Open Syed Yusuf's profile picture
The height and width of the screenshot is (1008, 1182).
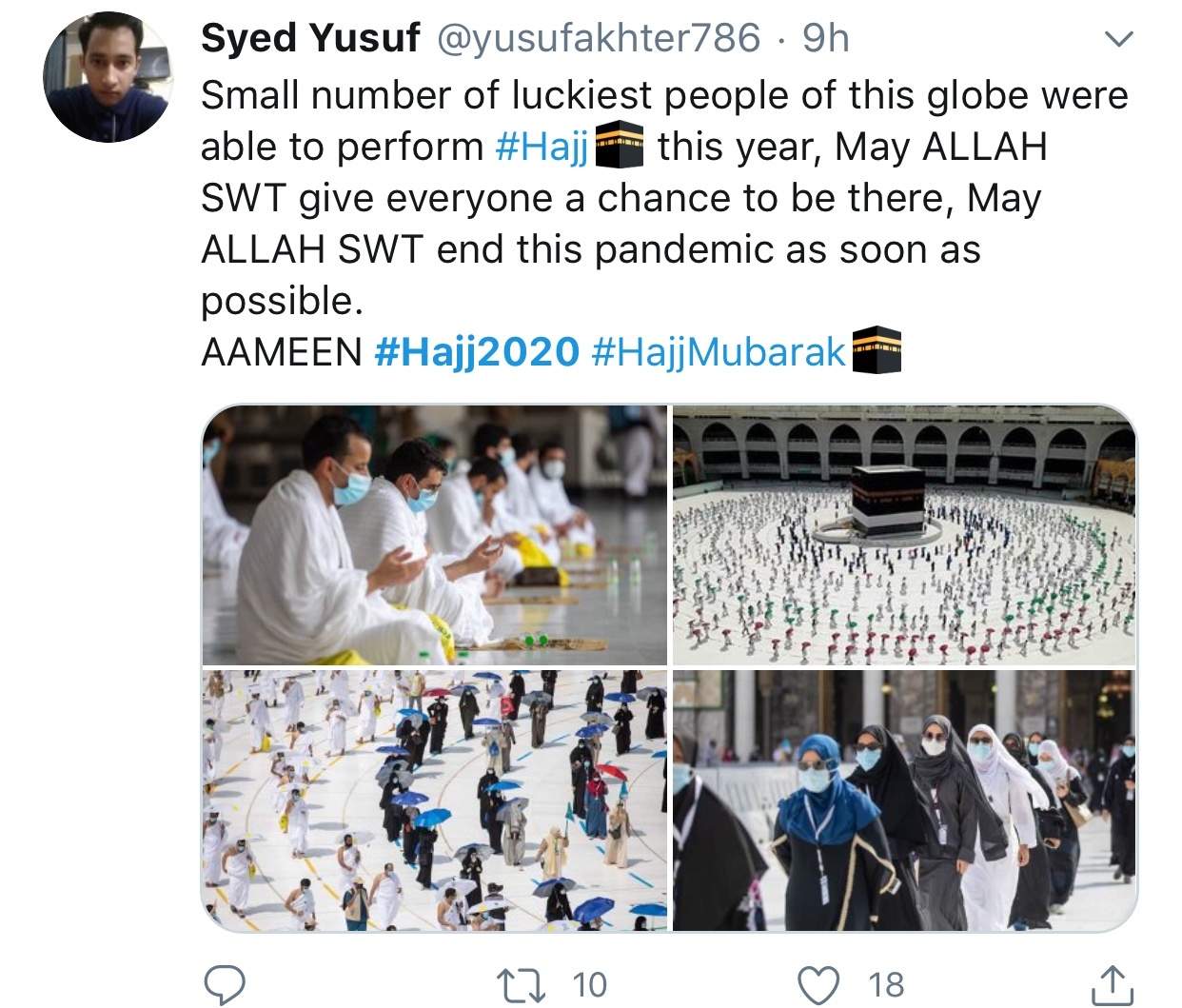click(108, 77)
